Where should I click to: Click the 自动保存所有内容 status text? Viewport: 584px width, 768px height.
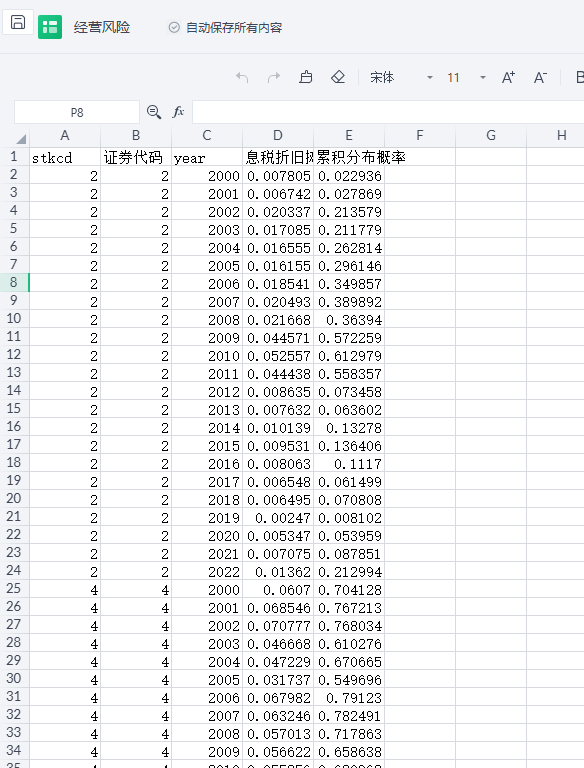(x=234, y=27)
